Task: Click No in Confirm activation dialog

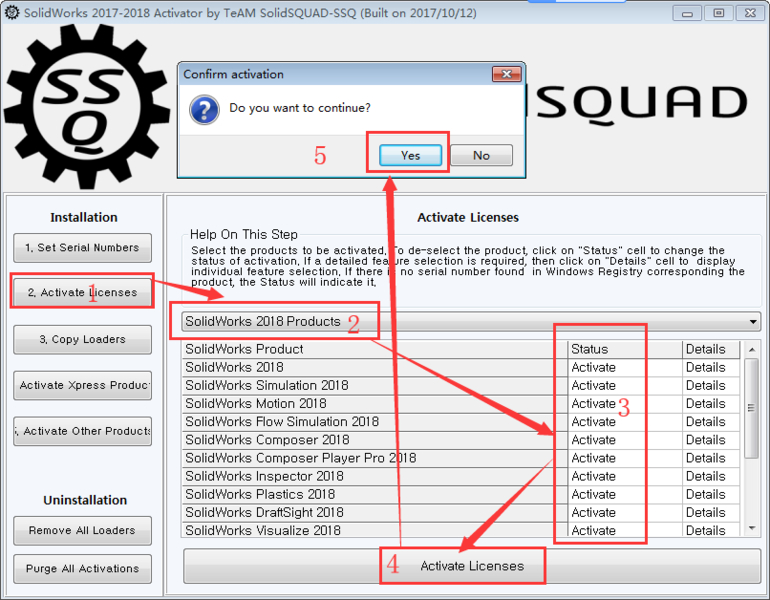Action: tap(481, 155)
